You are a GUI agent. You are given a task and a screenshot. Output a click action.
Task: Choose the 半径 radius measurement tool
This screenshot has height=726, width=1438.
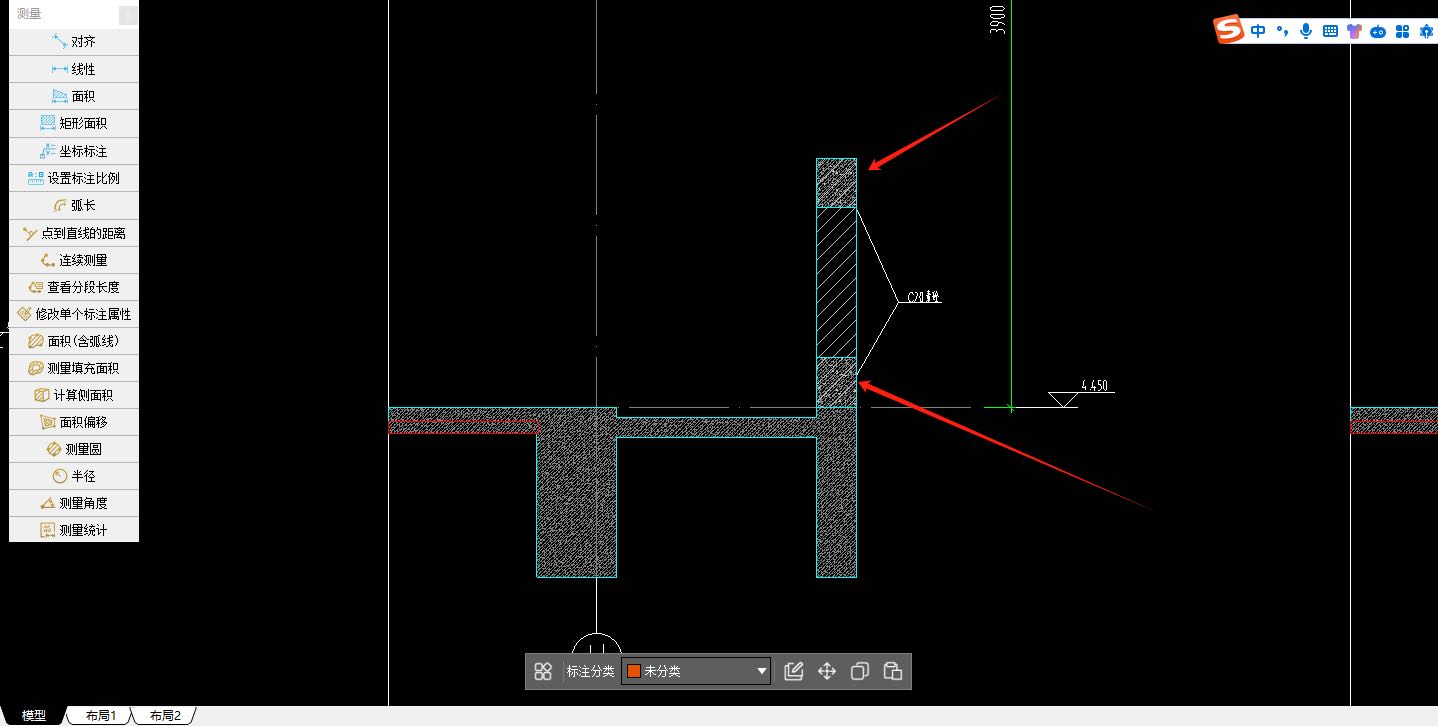pos(74,476)
